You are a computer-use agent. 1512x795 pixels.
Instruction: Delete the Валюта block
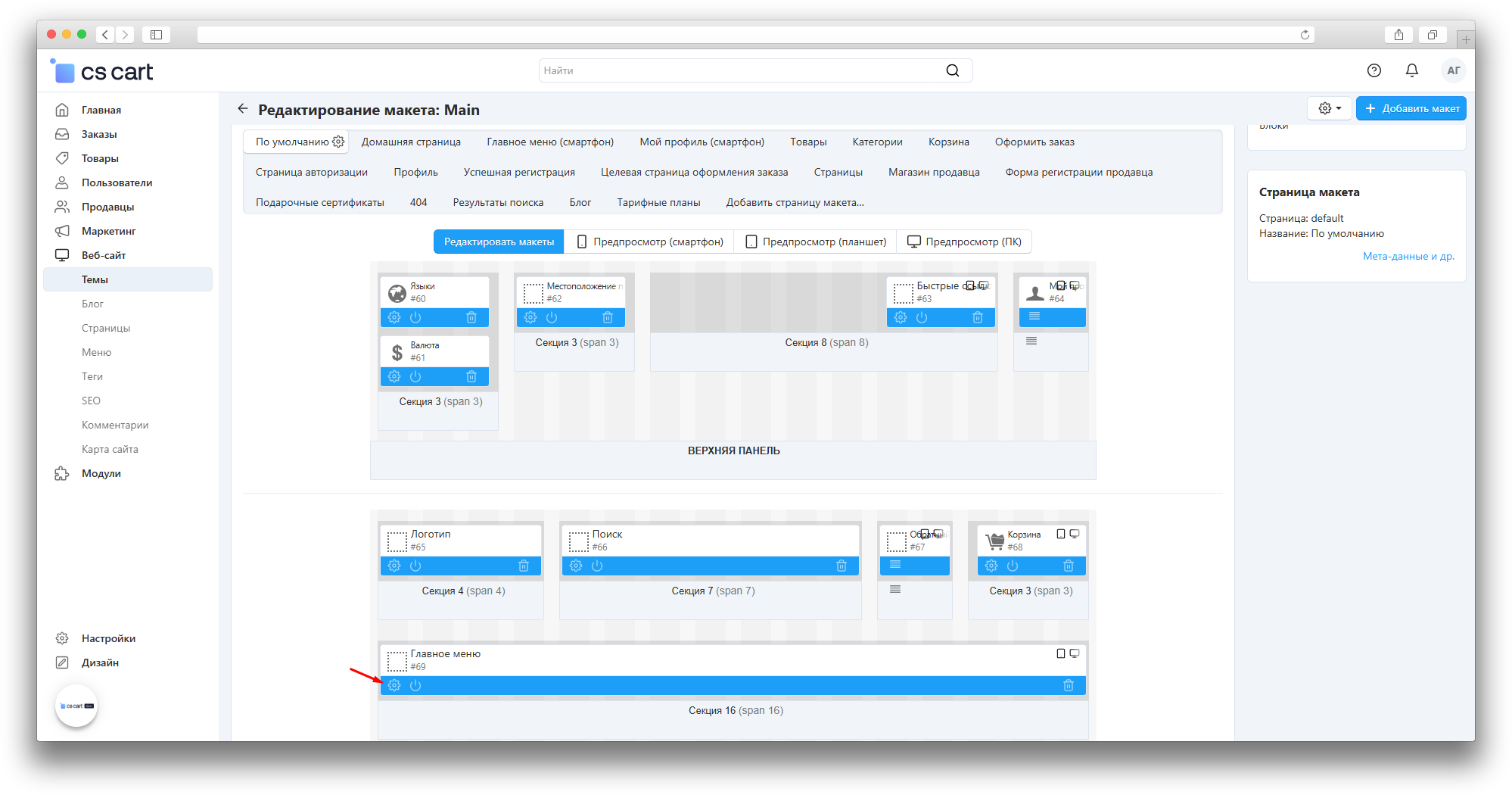(471, 376)
